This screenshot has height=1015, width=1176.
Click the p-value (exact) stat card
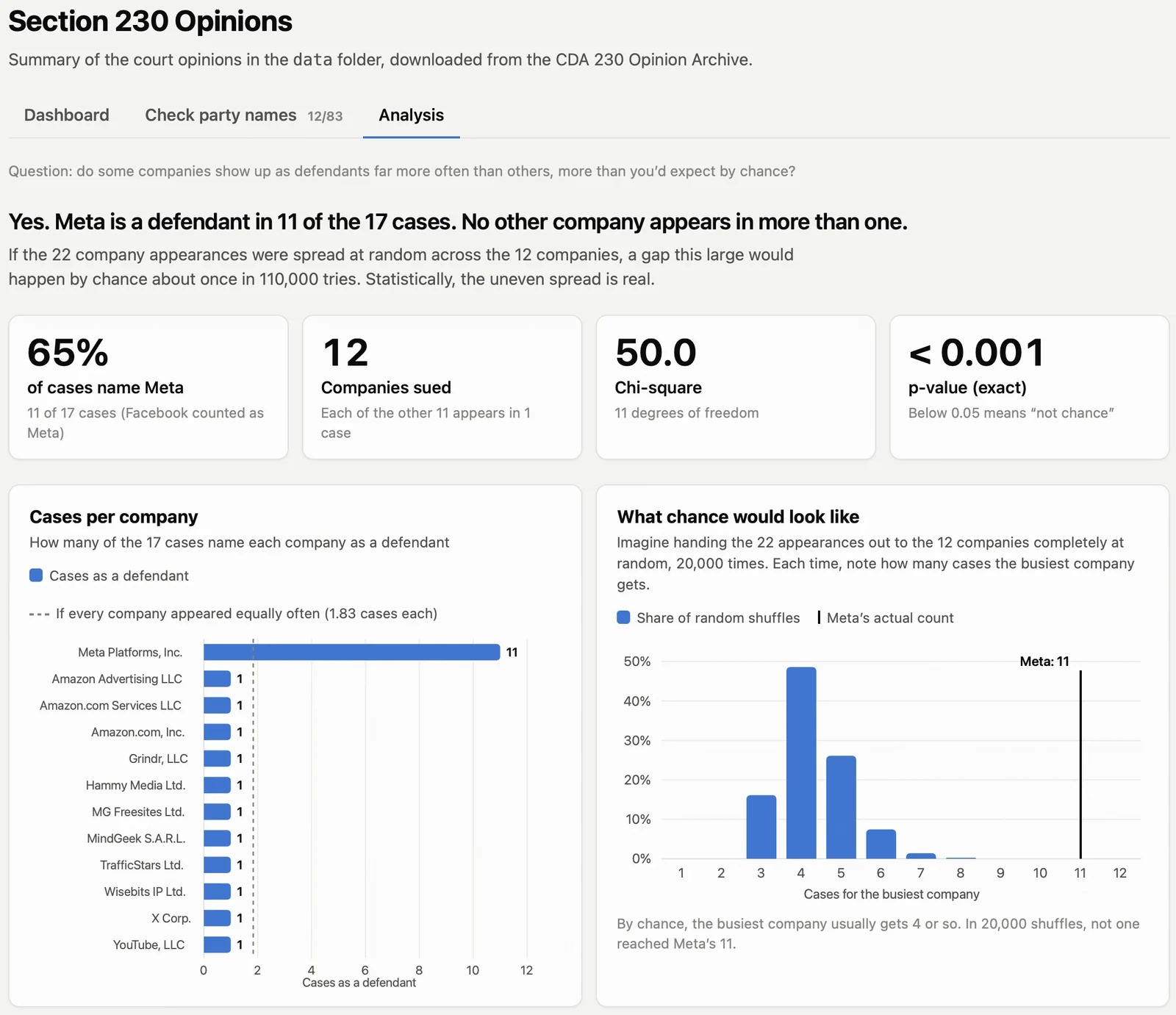point(1029,387)
